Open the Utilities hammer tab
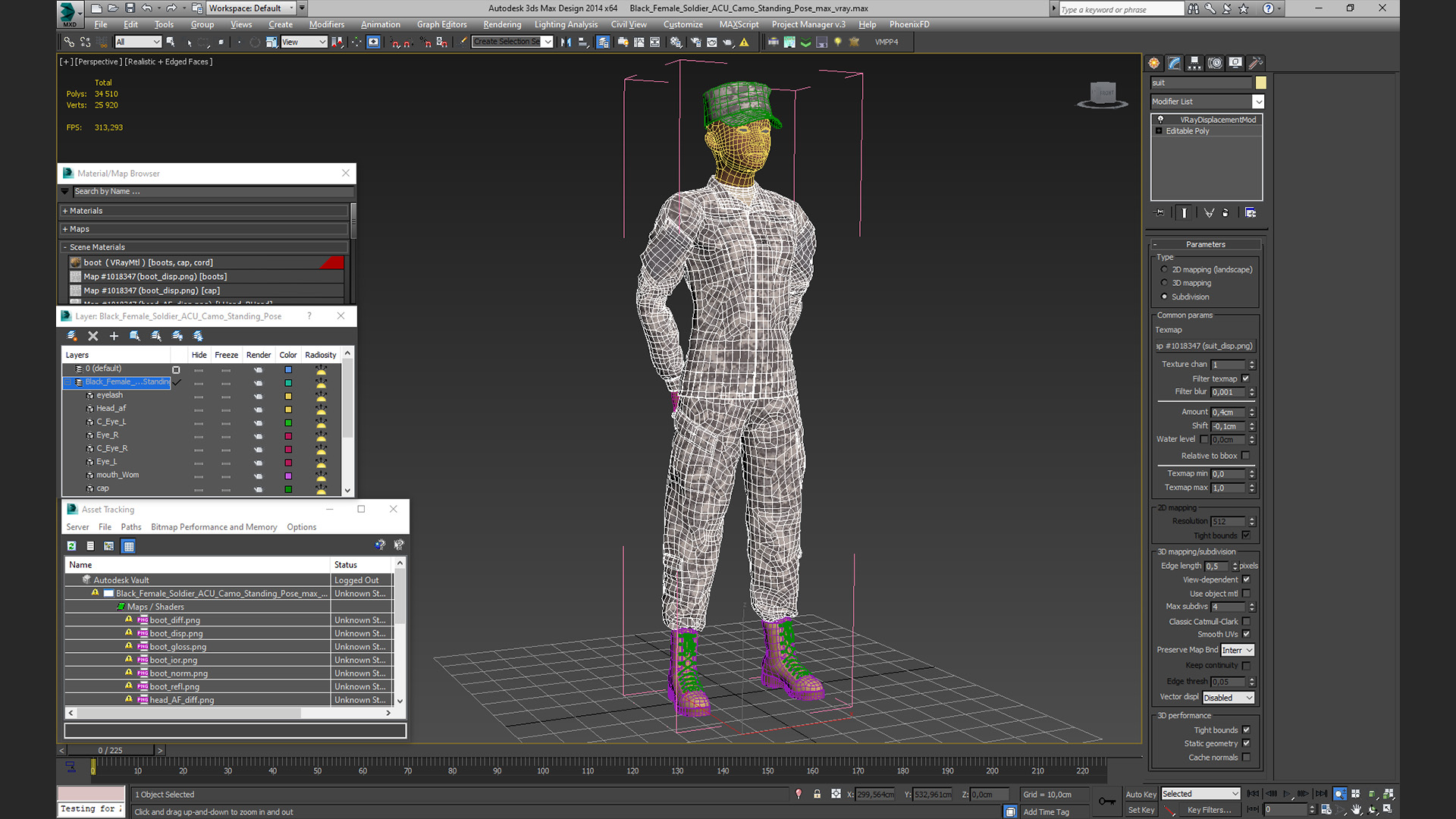 point(1256,63)
